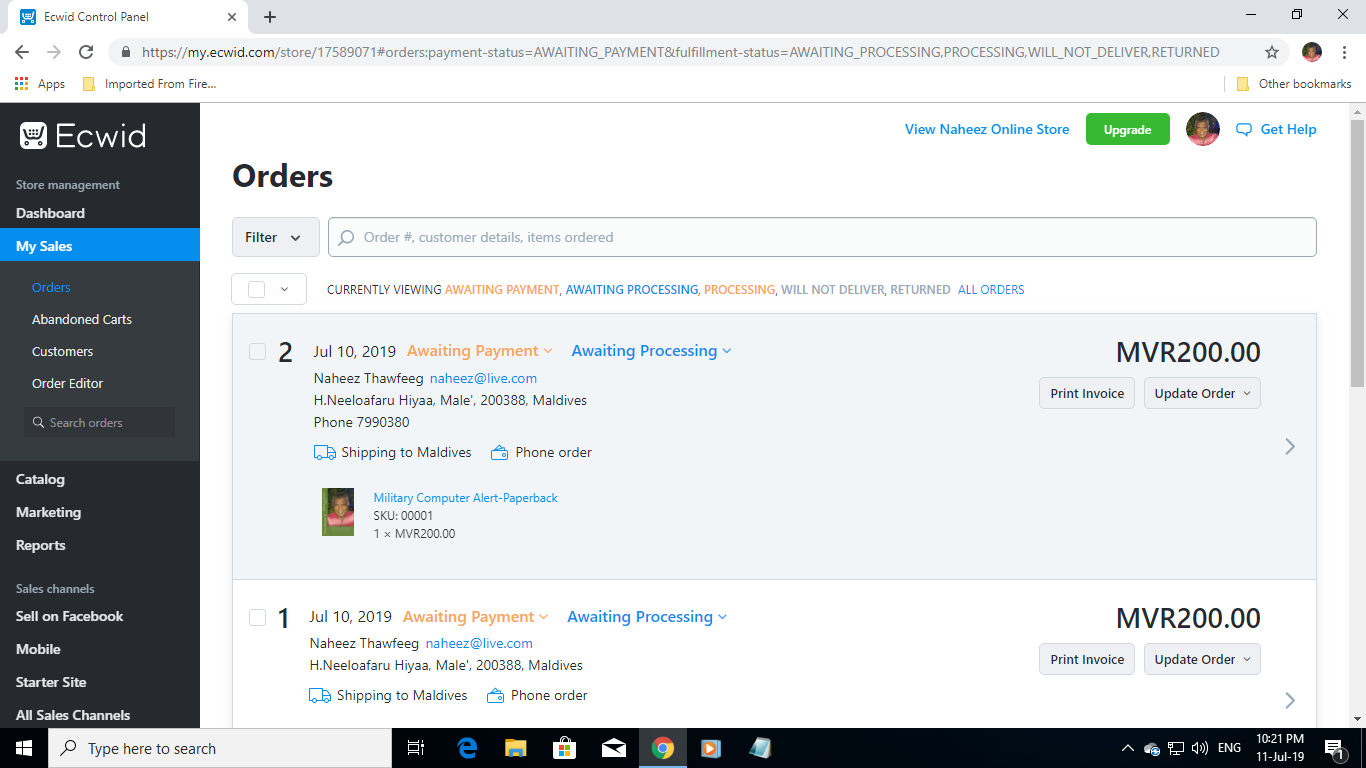1366x768 pixels.
Task: Click the search magnifier icon in orders field
Action: point(346,237)
